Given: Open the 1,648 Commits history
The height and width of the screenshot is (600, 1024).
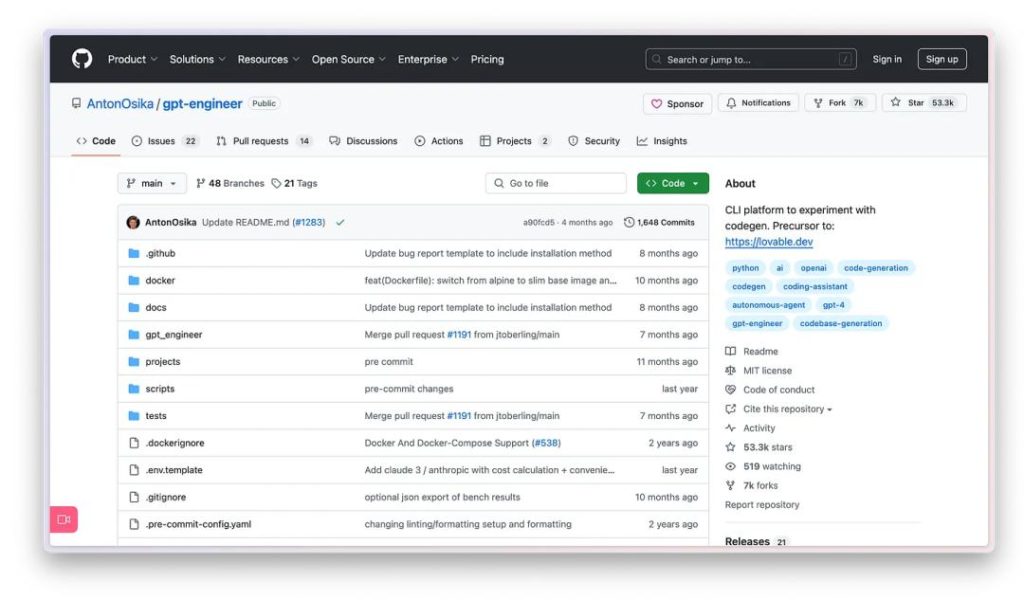Looking at the screenshot, I should [659, 222].
